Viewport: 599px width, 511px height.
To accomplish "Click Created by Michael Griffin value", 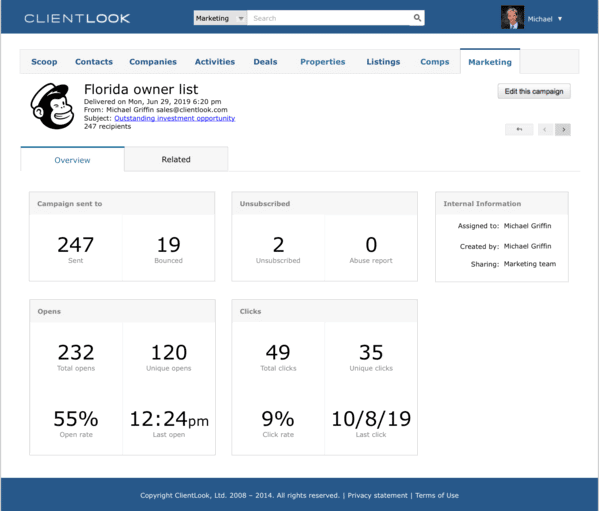I will click(x=528, y=246).
